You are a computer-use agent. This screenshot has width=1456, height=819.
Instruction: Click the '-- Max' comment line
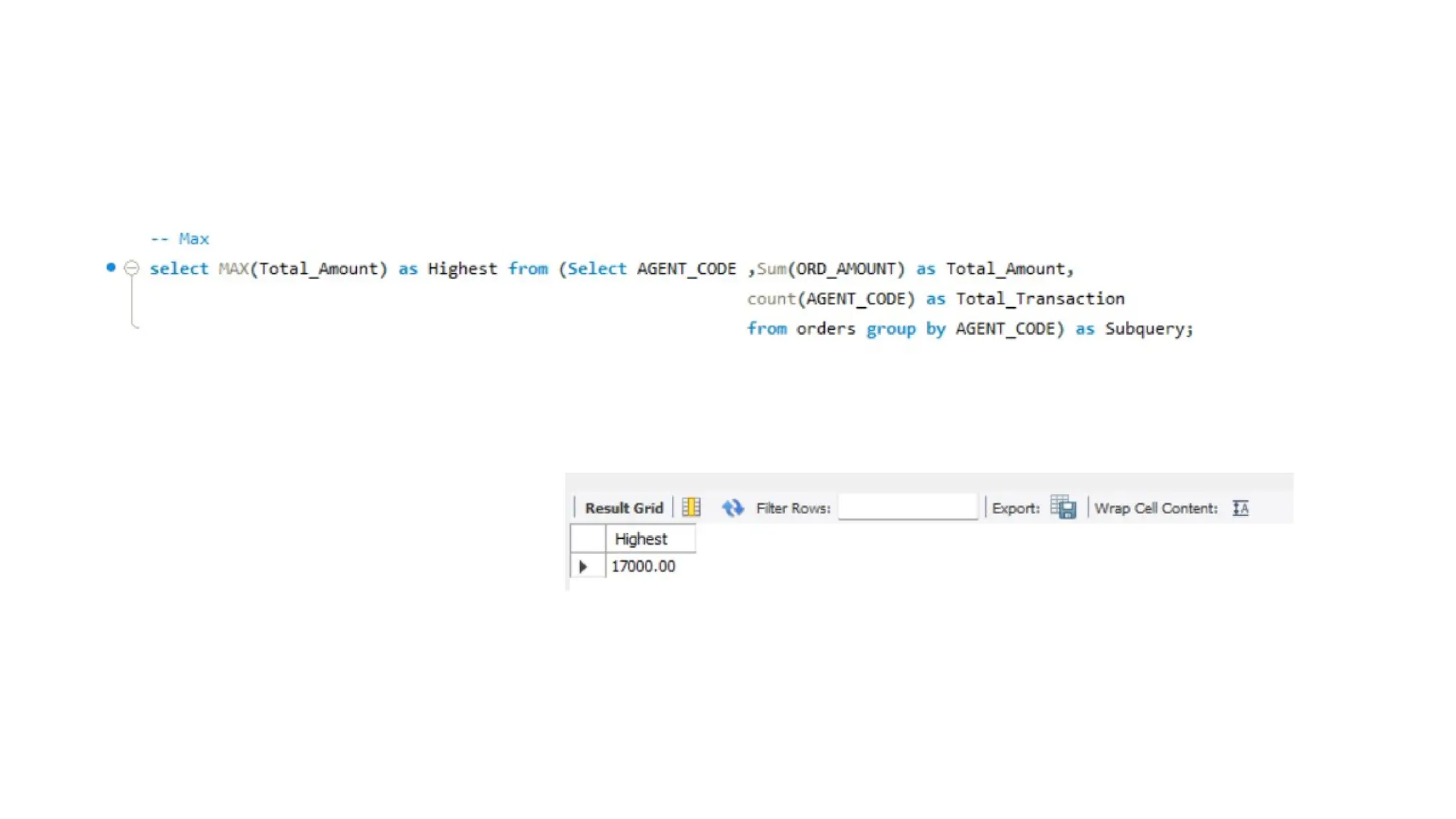coord(180,239)
